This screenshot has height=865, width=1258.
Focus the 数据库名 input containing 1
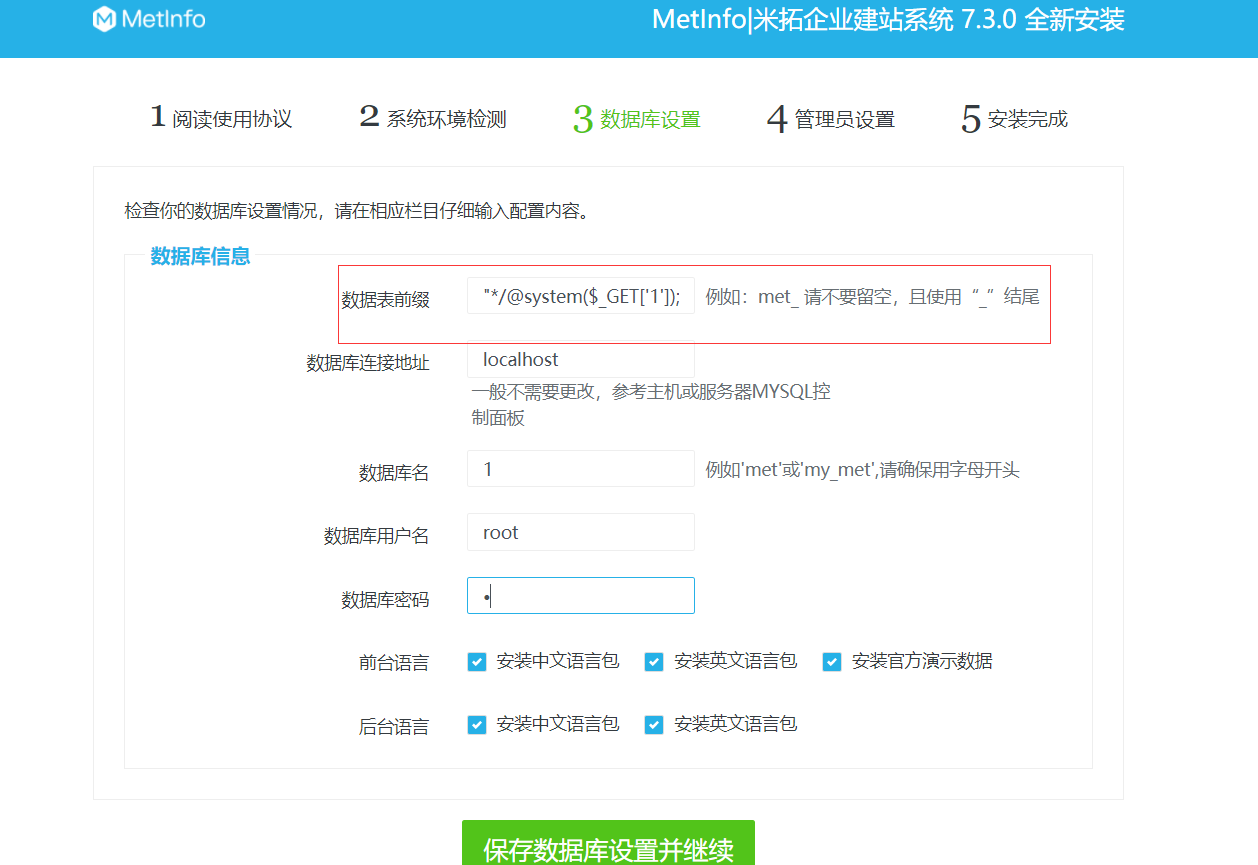pos(580,468)
